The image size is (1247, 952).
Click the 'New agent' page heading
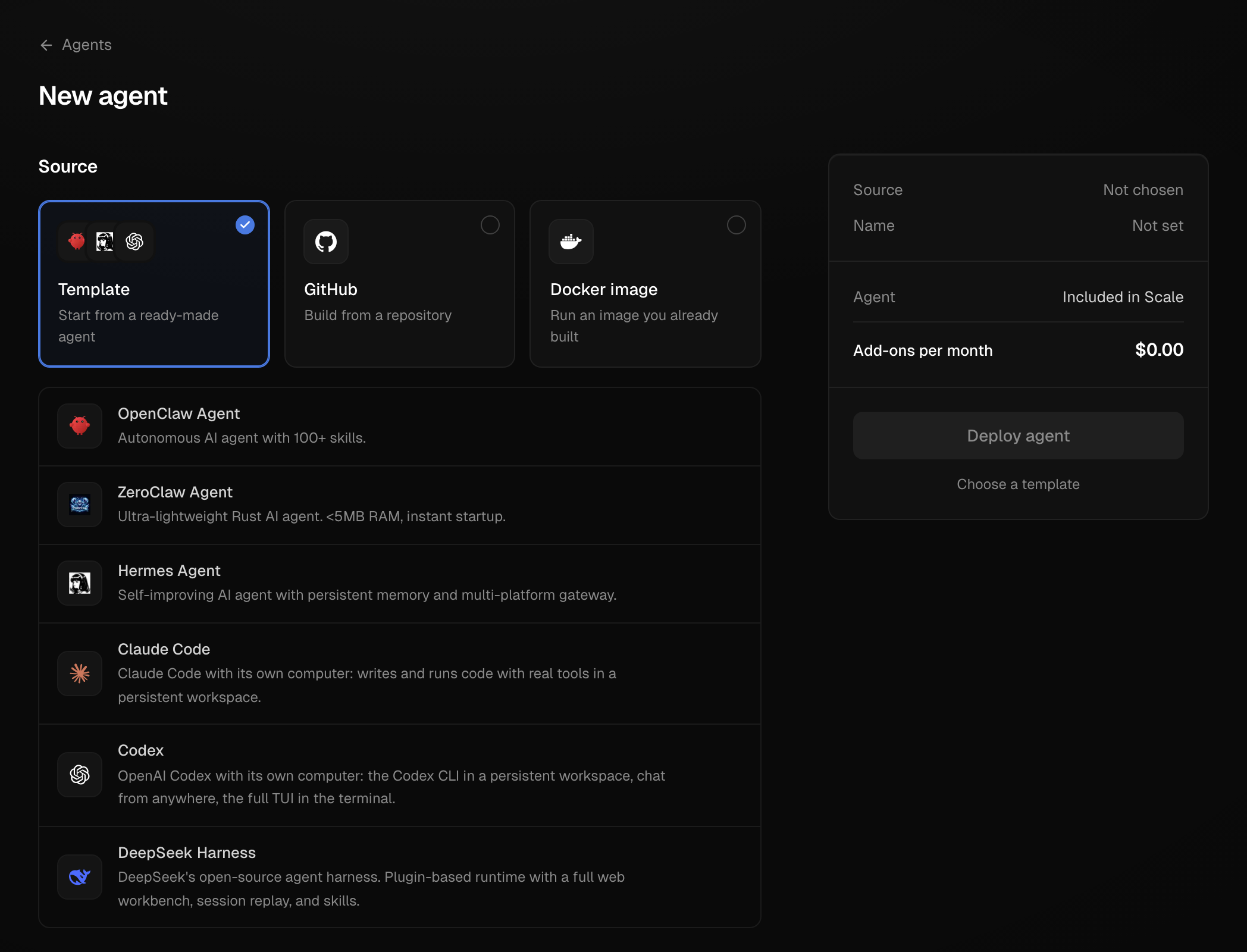point(103,96)
